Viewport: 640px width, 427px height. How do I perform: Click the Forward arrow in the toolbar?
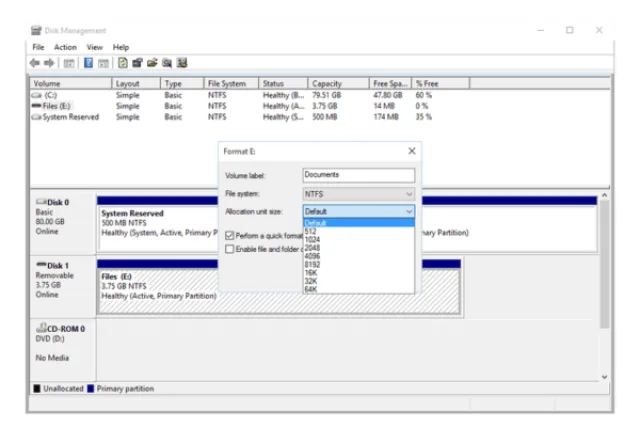[49, 63]
